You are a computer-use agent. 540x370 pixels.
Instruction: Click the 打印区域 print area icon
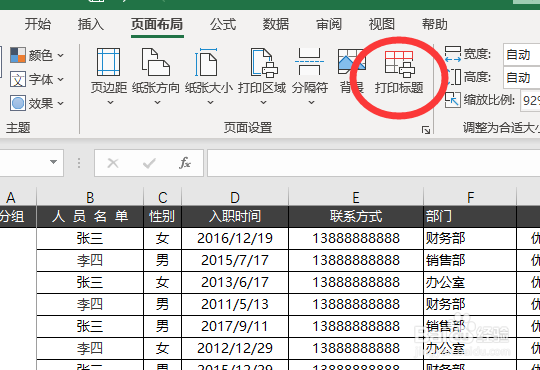click(x=264, y=62)
